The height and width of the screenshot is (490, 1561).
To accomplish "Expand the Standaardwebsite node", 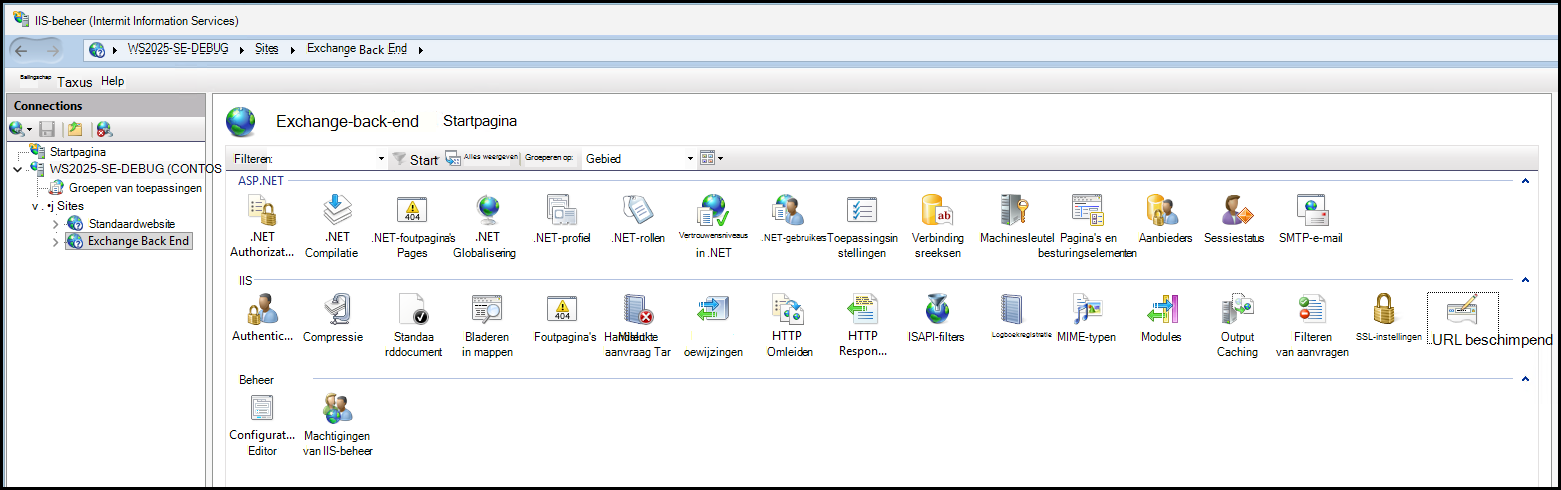I will (x=56, y=224).
